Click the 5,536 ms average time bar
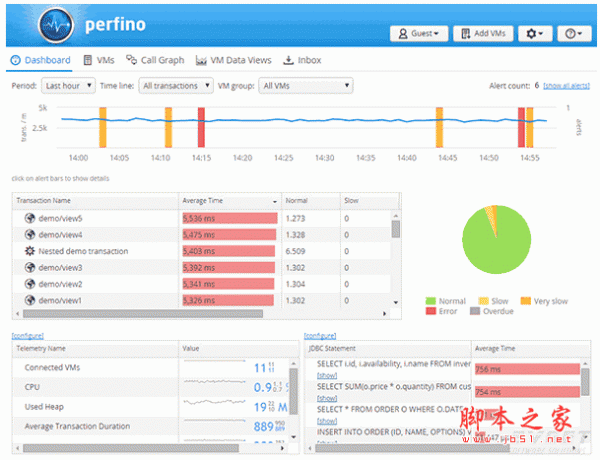The width and height of the screenshot is (600, 460). [x=230, y=218]
